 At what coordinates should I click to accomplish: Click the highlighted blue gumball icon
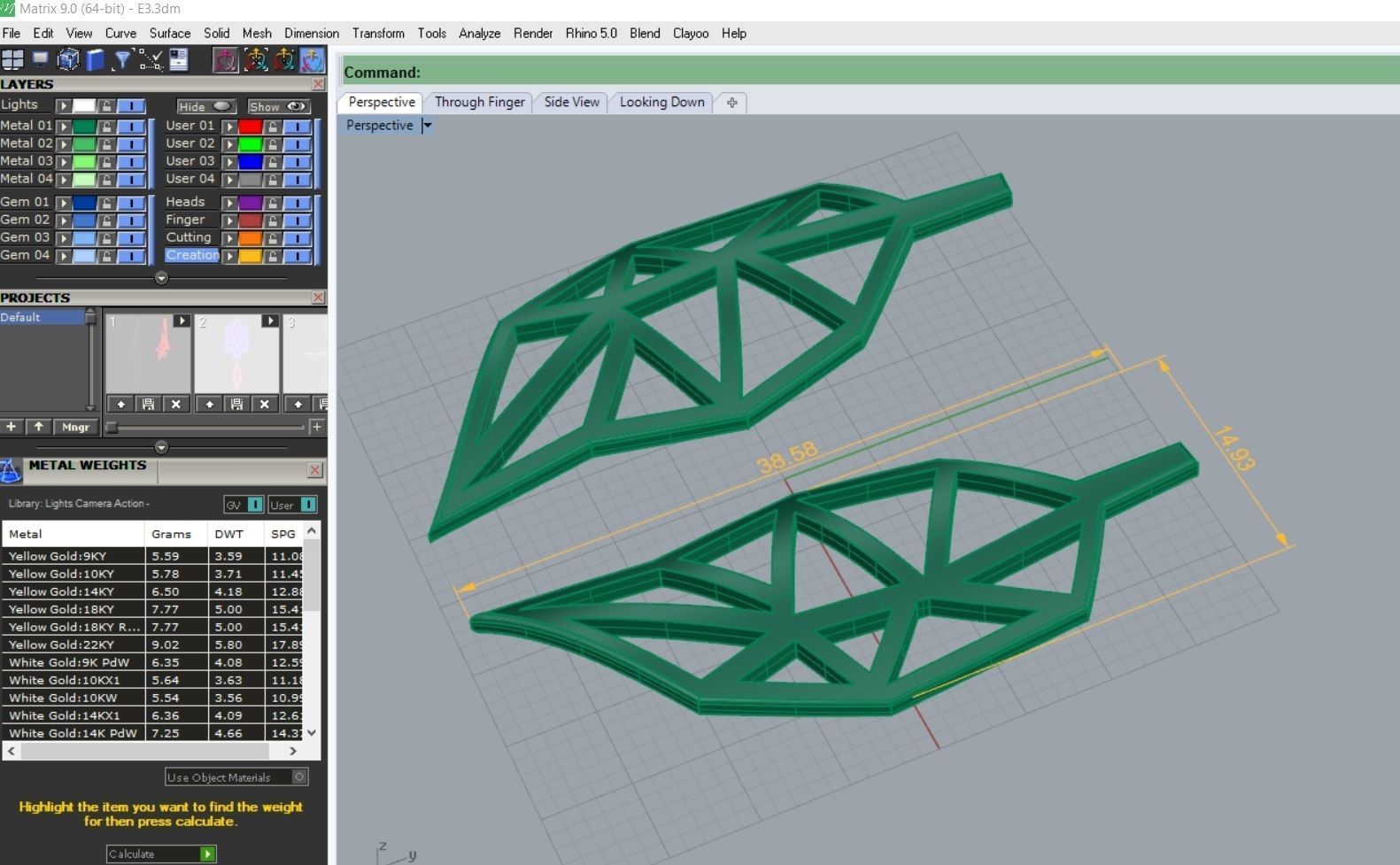pos(312,59)
